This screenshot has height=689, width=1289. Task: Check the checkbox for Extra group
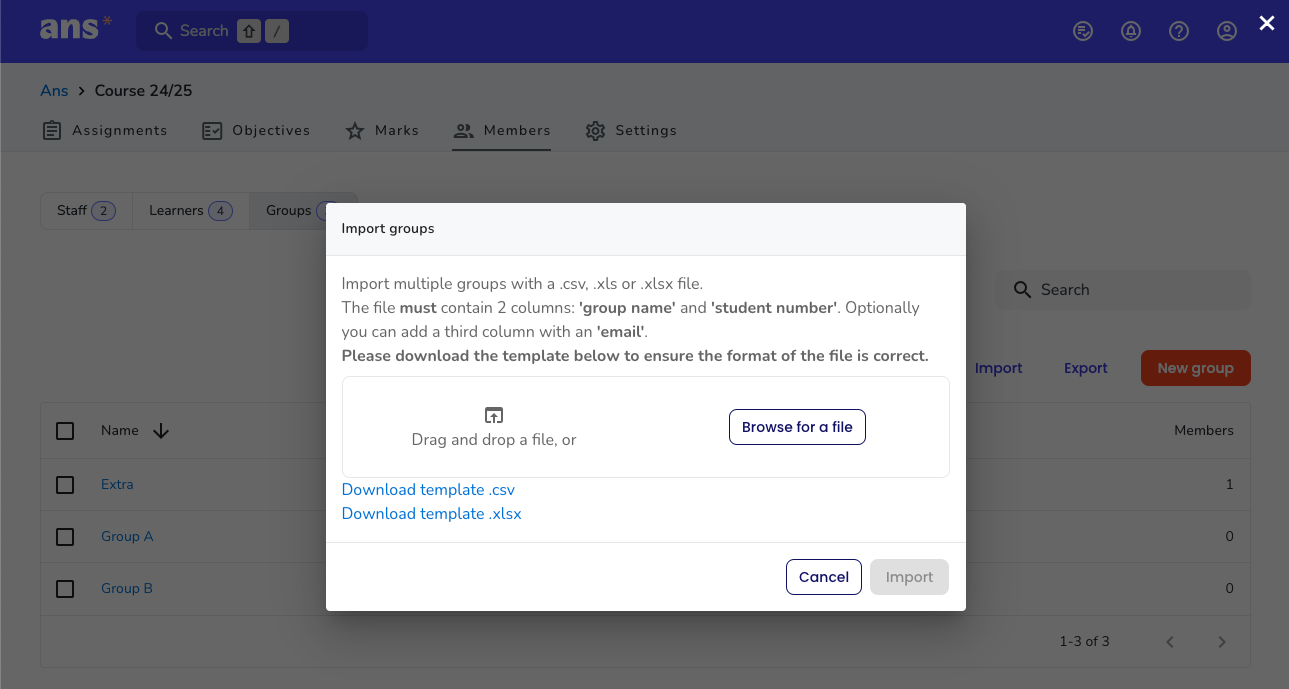tap(65, 484)
